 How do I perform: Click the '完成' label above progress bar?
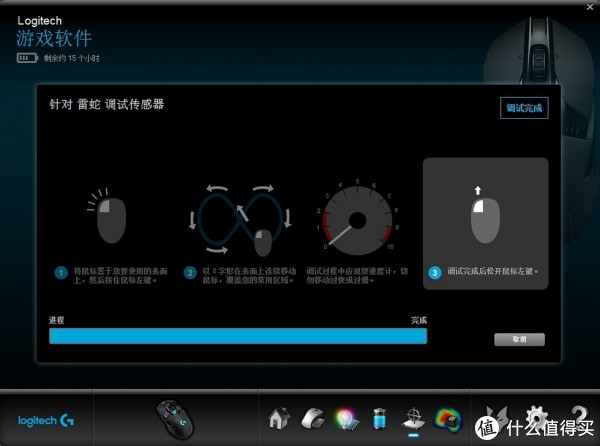[x=419, y=320]
